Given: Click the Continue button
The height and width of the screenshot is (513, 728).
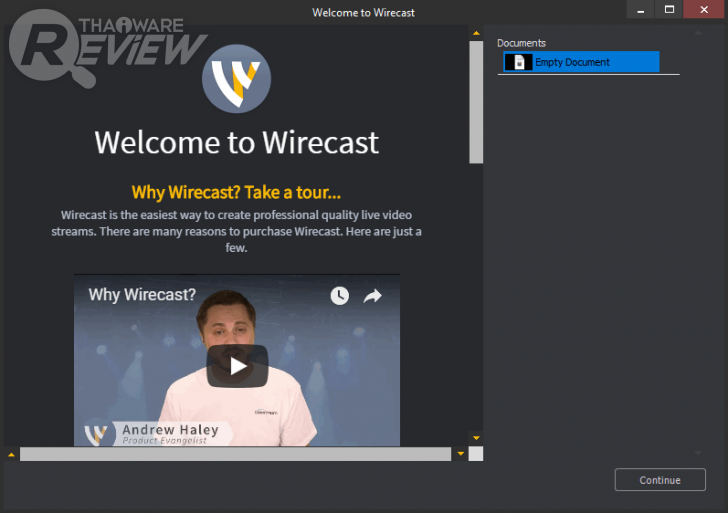Looking at the screenshot, I should point(660,480).
